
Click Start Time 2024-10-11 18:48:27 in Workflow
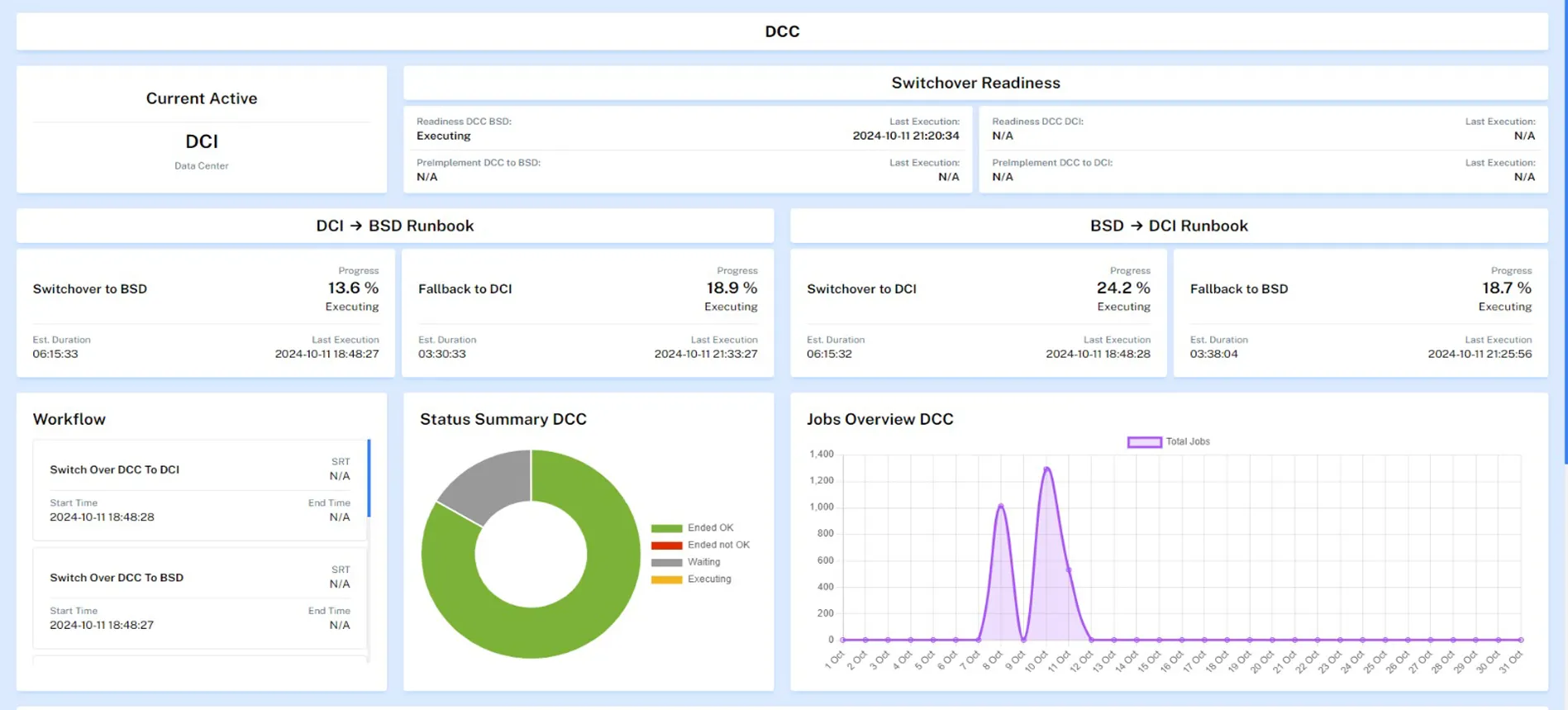coord(102,625)
